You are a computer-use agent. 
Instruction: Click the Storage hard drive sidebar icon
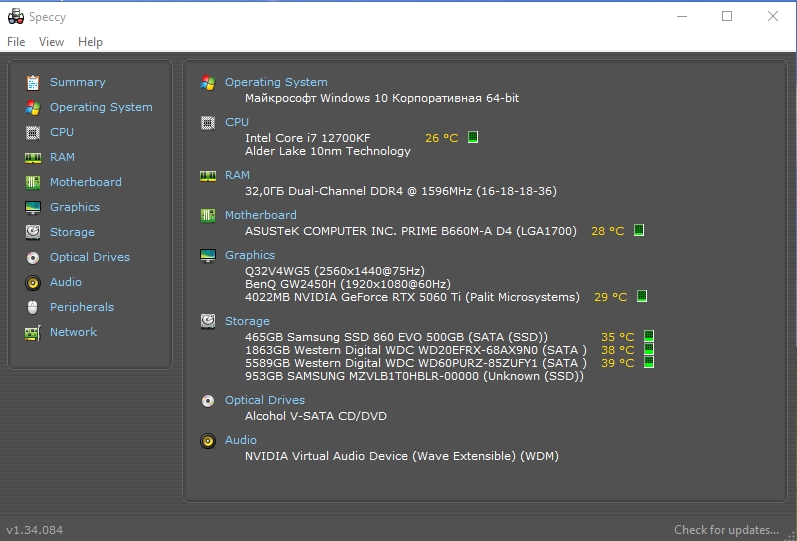click(x=33, y=232)
